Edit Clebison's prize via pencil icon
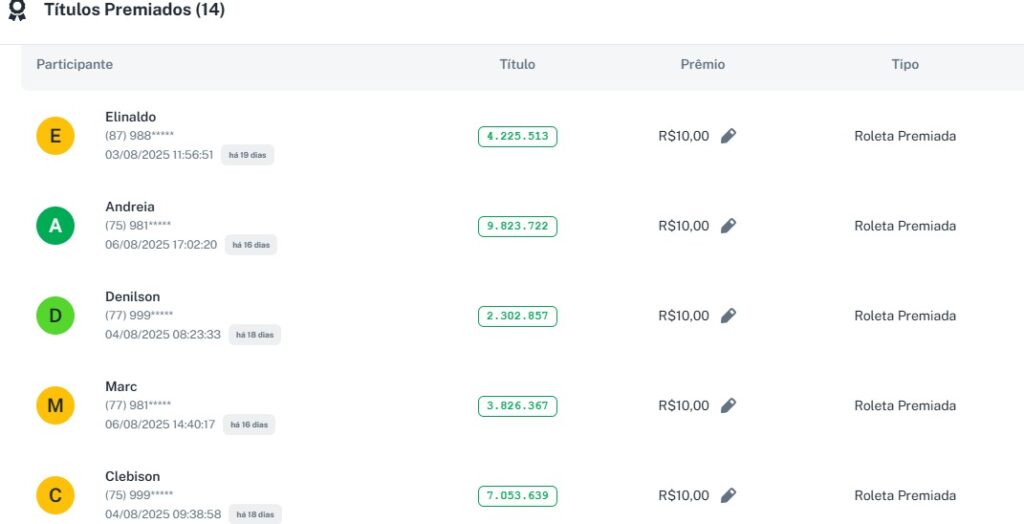 coord(728,496)
